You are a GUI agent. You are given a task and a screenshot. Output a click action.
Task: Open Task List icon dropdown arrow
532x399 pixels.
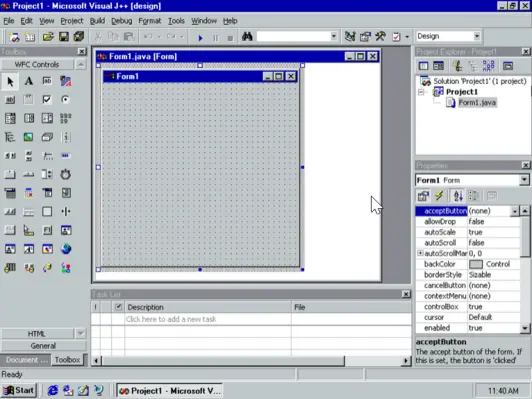407,36
